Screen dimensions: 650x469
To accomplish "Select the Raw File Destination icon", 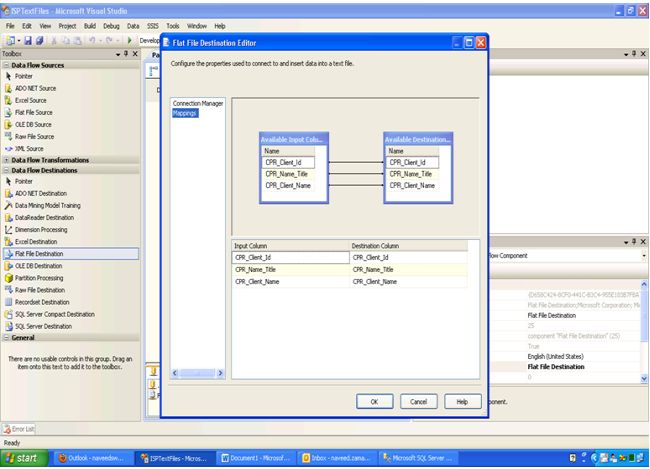I will point(8,290).
